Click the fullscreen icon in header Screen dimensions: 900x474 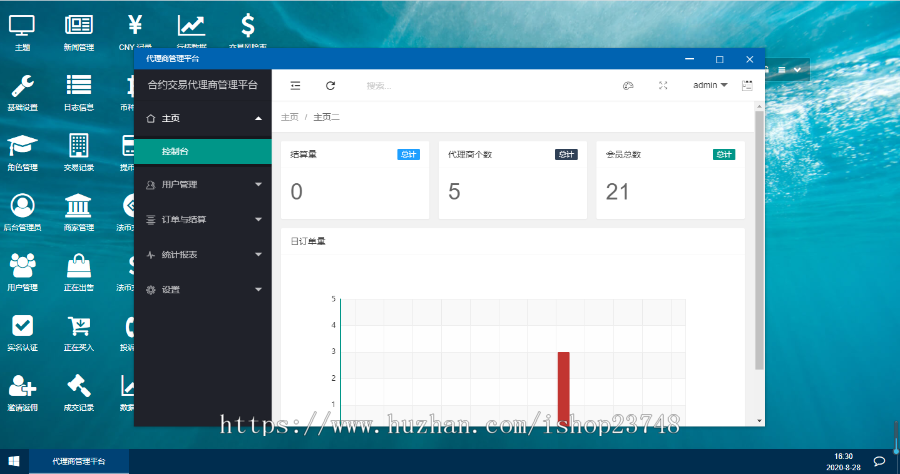click(663, 86)
